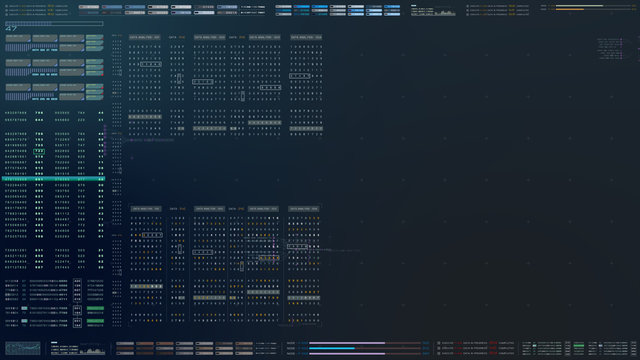Toggle the third checkbox in top-left status rows

tap(7, 14)
